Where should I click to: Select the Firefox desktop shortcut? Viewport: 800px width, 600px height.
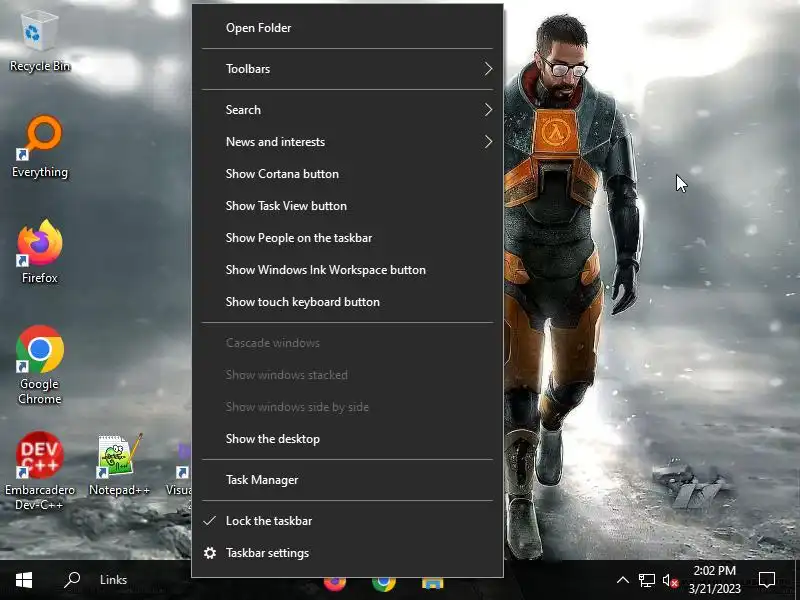coord(40,253)
